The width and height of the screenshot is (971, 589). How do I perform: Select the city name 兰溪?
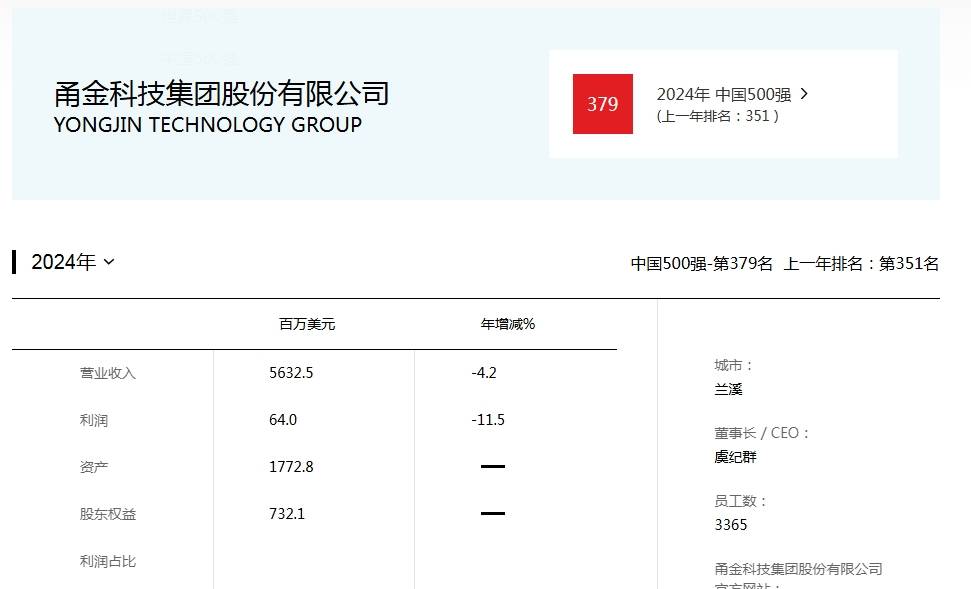[728, 390]
